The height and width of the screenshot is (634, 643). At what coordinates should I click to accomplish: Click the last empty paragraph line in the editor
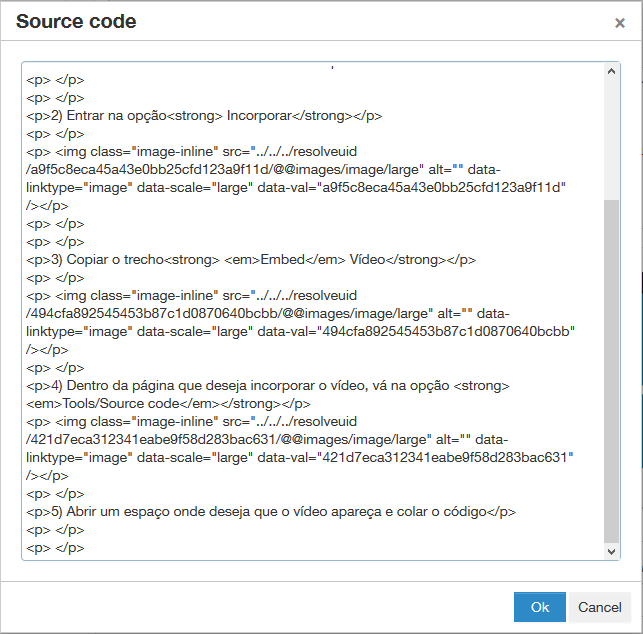click(55, 548)
